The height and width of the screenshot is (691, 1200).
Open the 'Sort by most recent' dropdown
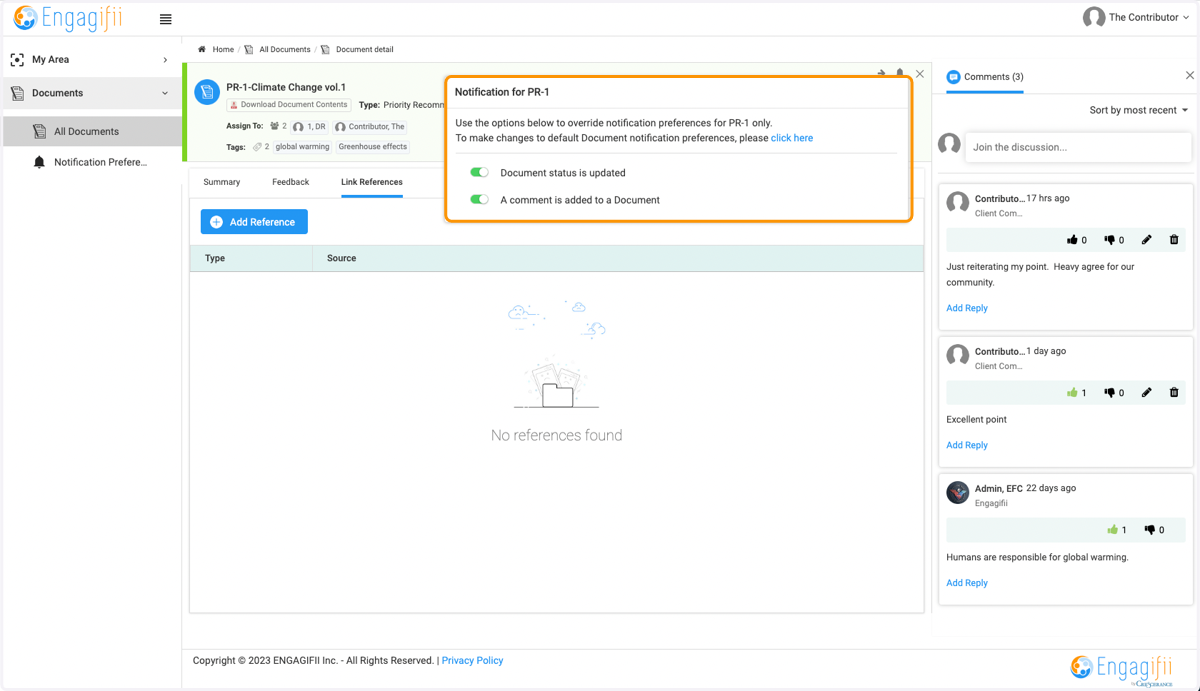coord(1139,110)
